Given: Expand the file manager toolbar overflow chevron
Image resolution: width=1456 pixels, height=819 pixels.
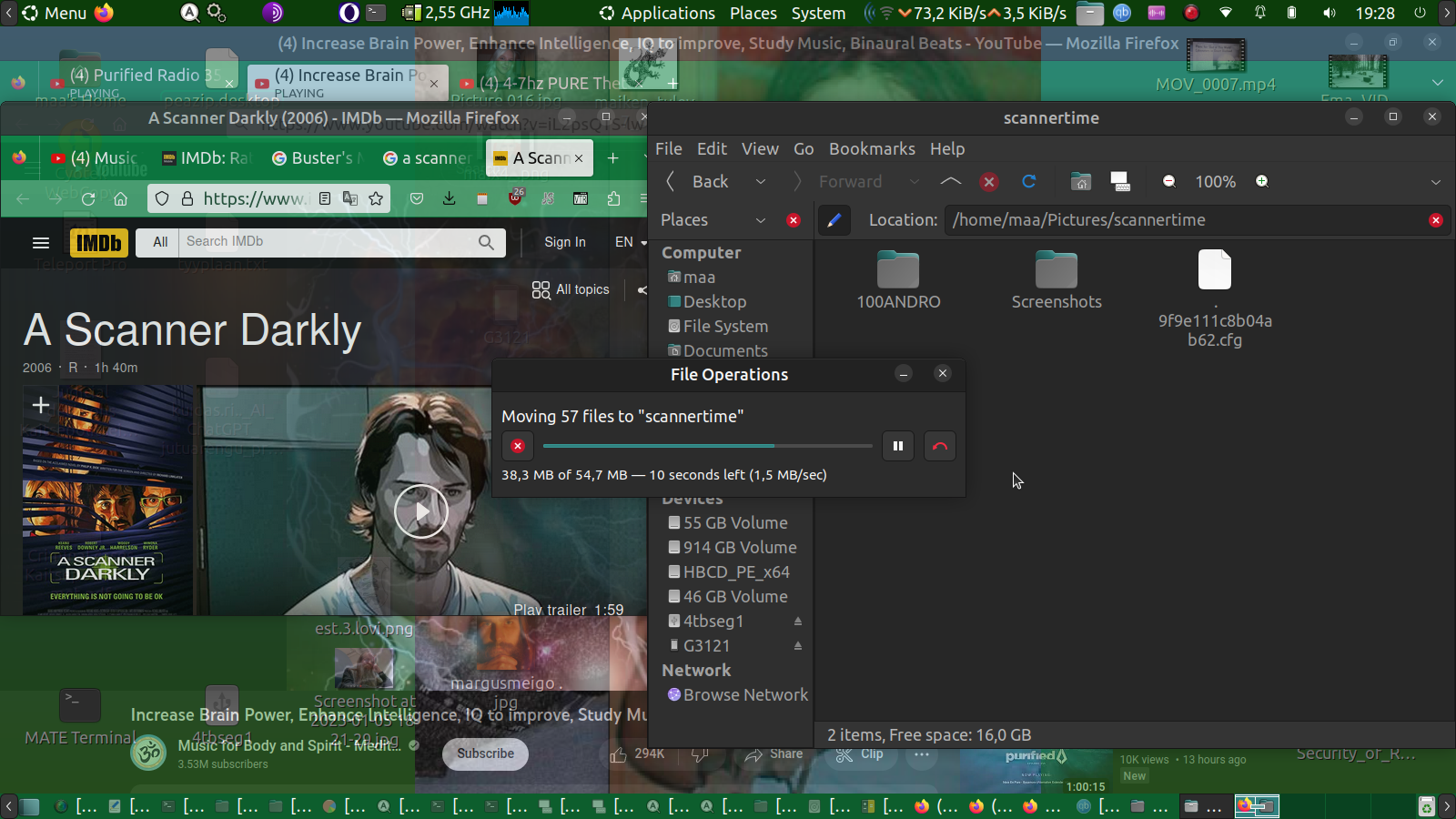Looking at the screenshot, I should coord(1436,182).
